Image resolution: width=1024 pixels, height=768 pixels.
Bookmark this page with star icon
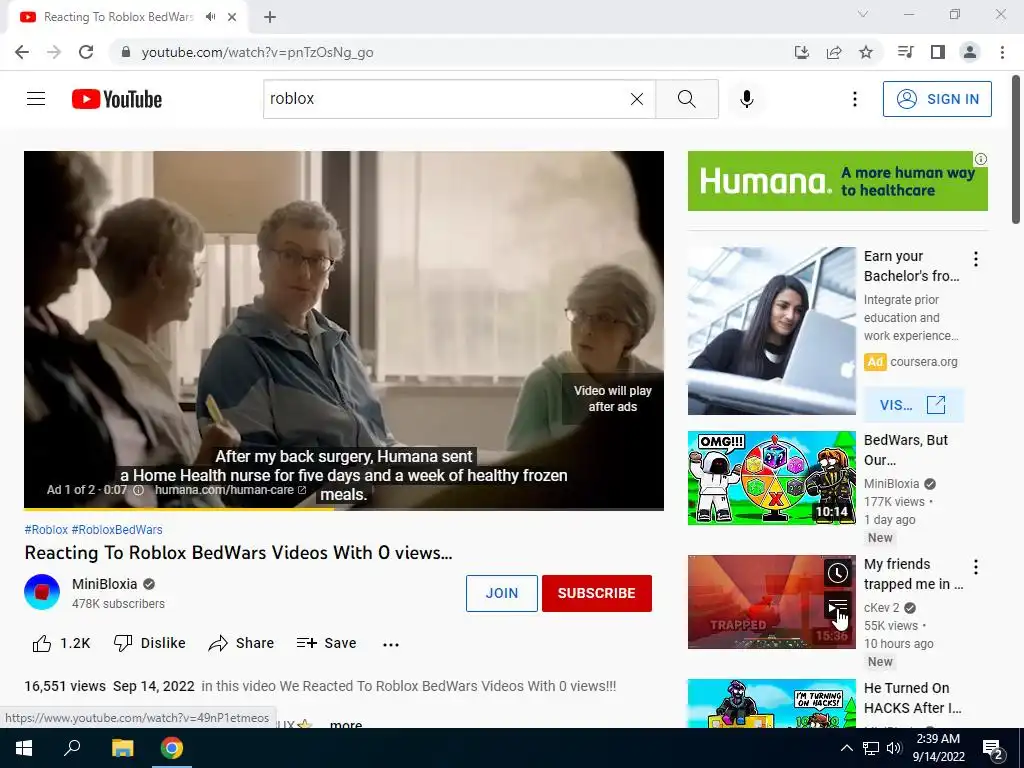tap(866, 52)
